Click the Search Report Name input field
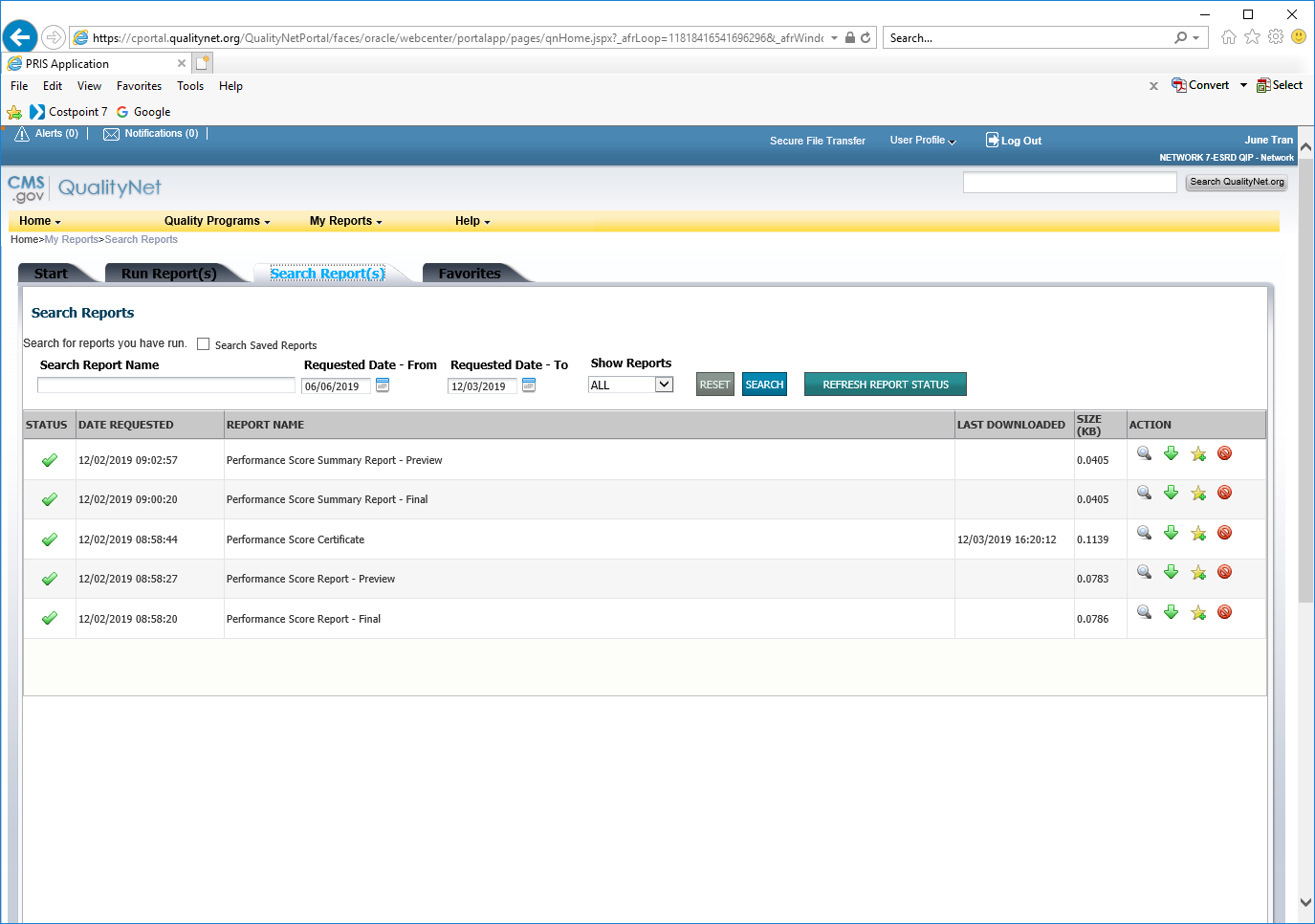The image size is (1315, 924). [166, 385]
